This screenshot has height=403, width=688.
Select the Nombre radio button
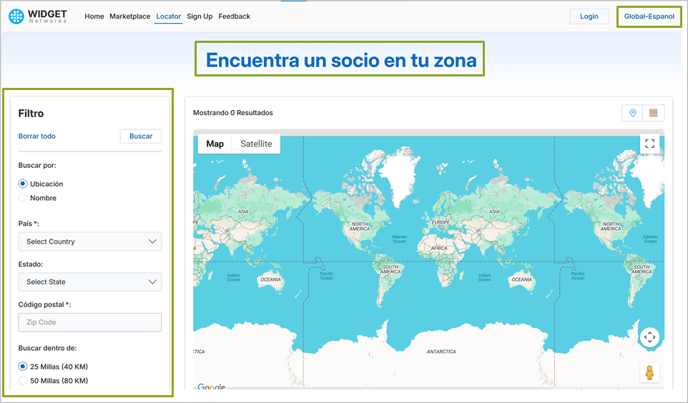click(23, 198)
